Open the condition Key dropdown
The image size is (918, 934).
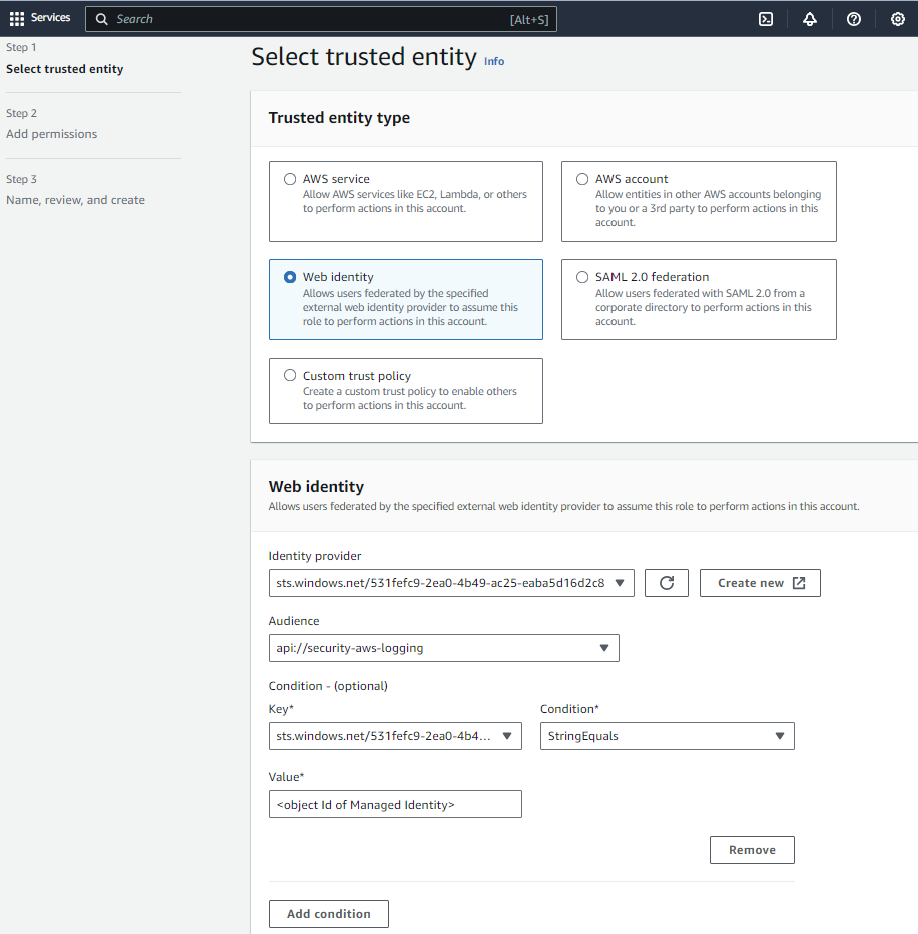(x=395, y=736)
